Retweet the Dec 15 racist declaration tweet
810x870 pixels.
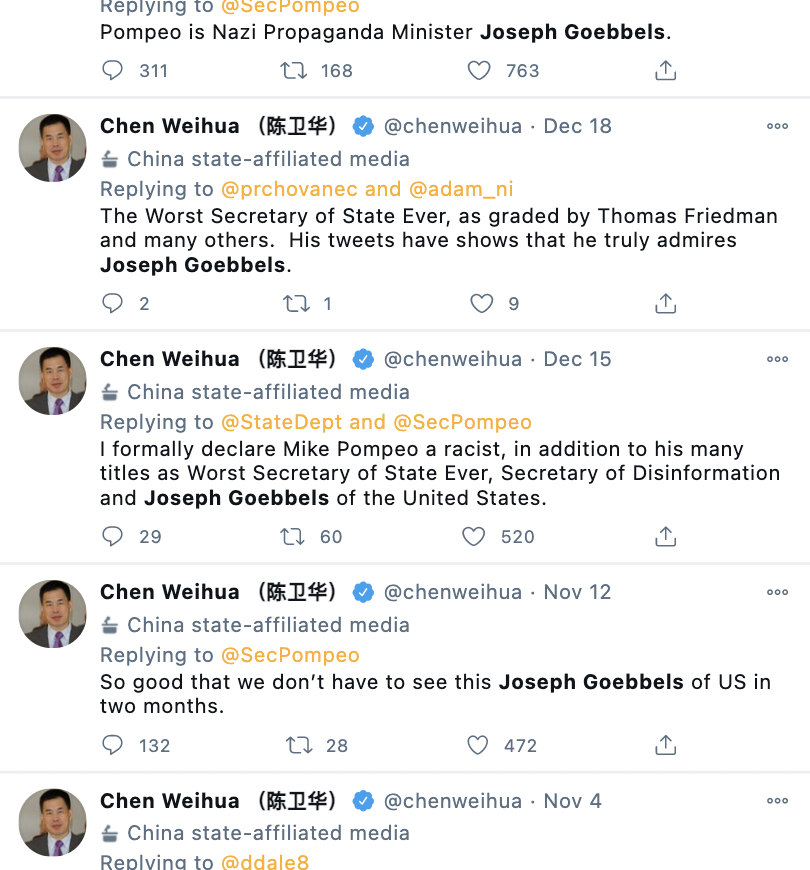tap(292, 537)
